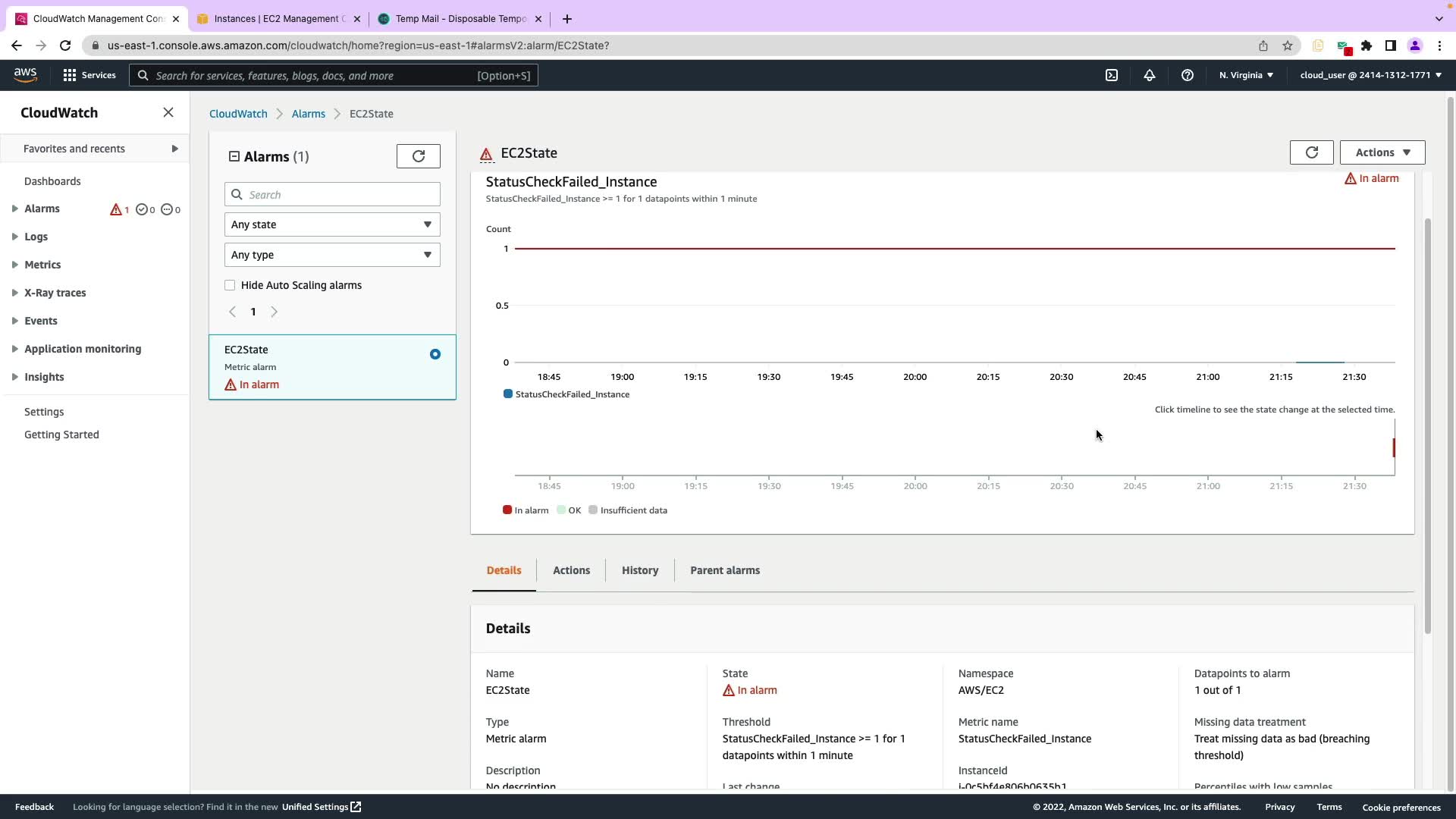The height and width of the screenshot is (819, 1456).
Task: Close the CloudWatch navigation sidebar
Action: click(x=168, y=112)
